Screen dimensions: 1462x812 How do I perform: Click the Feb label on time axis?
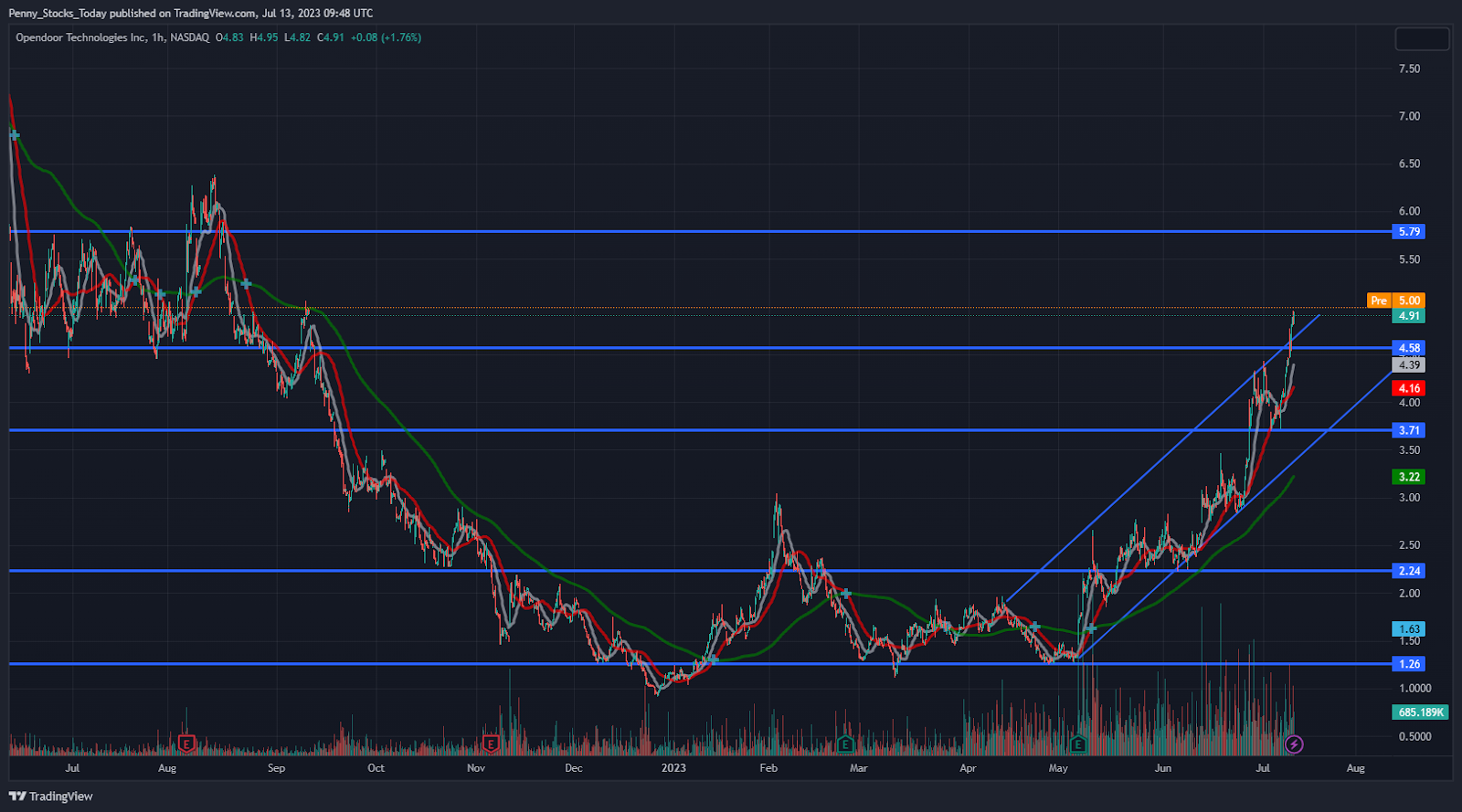pyautogui.click(x=768, y=768)
